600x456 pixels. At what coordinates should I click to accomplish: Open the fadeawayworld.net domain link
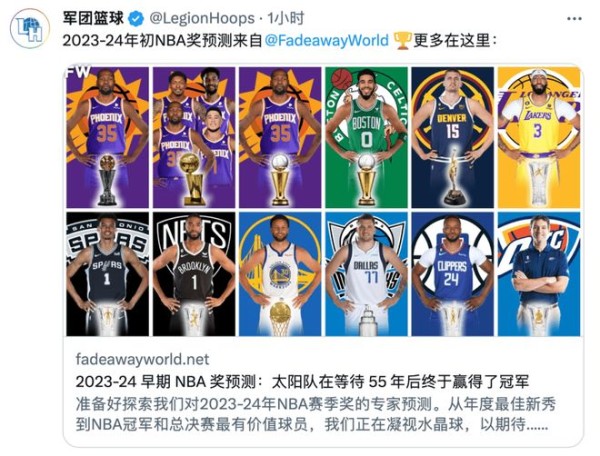tap(142, 359)
